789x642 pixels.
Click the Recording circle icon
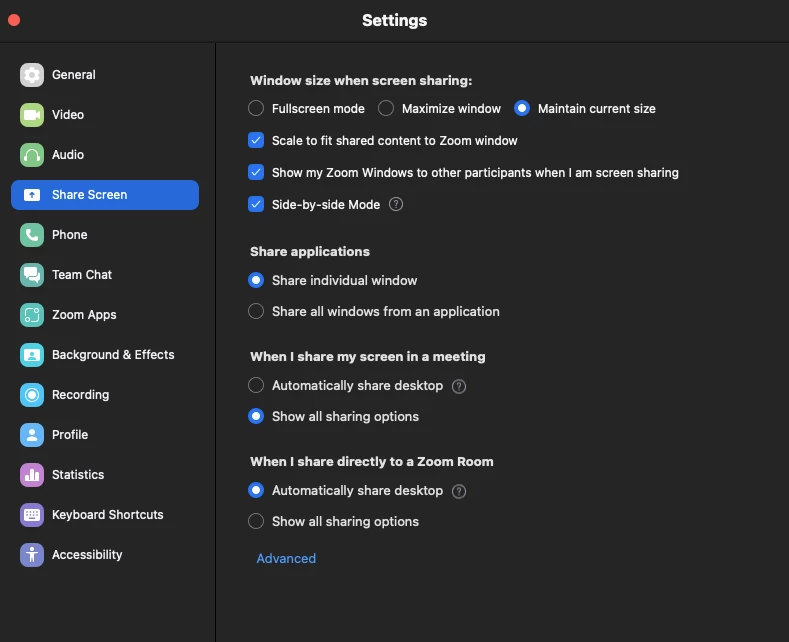tap(32, 395)
